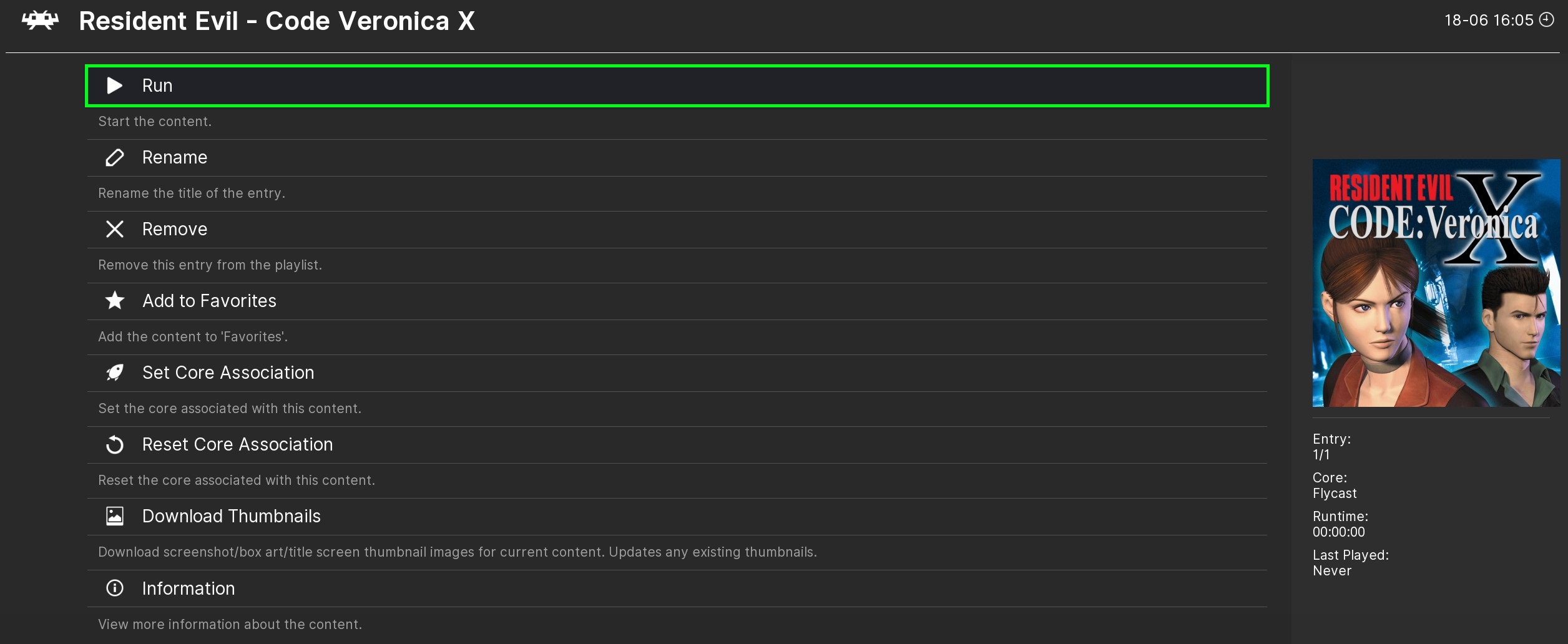Click the Information circle icon

(x=115, y=588)
